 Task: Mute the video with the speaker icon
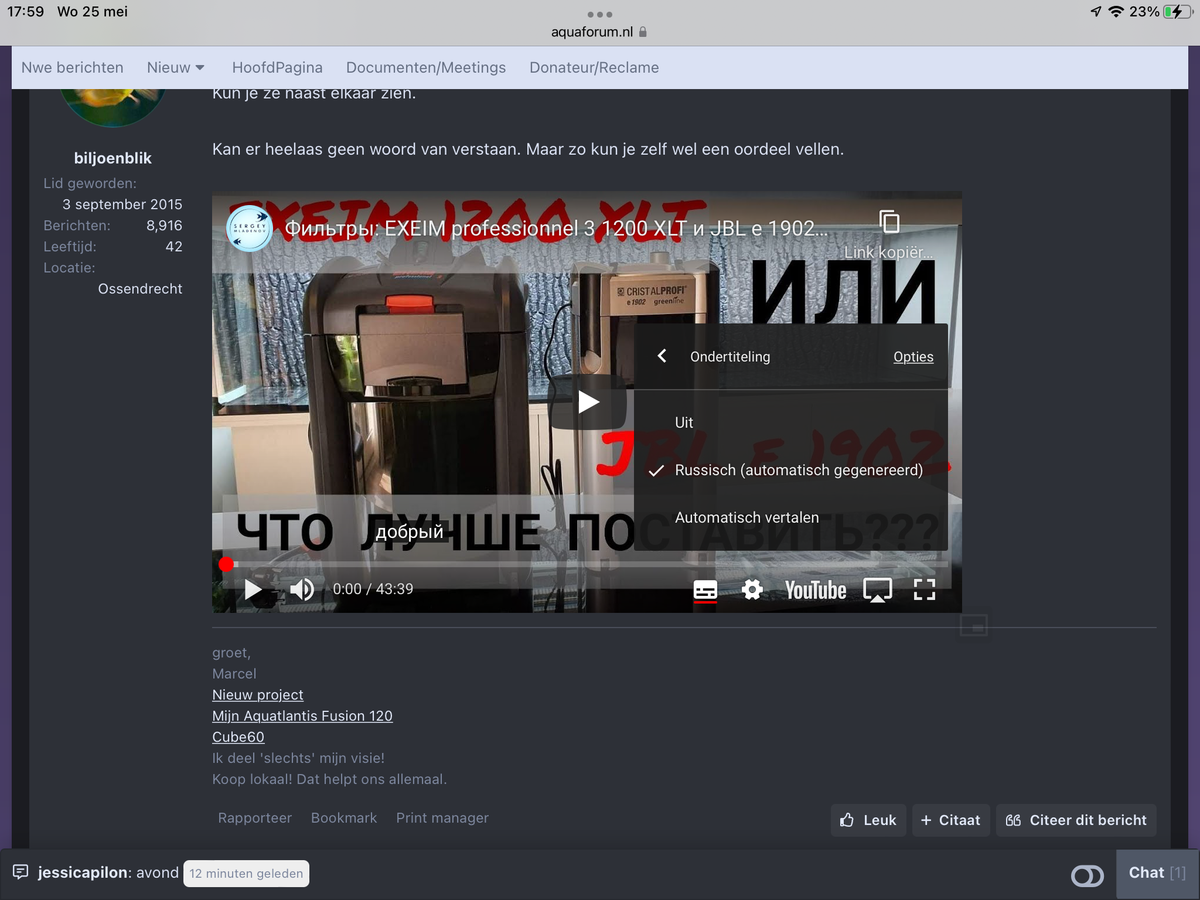click(301, 590)
